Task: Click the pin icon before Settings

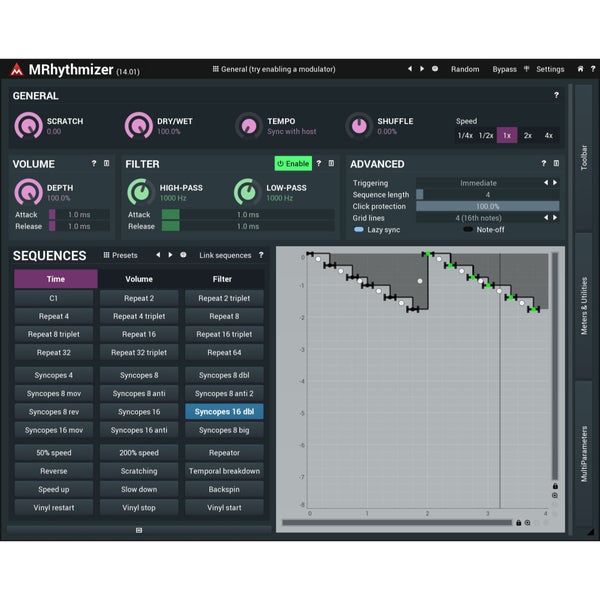Action: pyautogui.click(x=527, y=69)
